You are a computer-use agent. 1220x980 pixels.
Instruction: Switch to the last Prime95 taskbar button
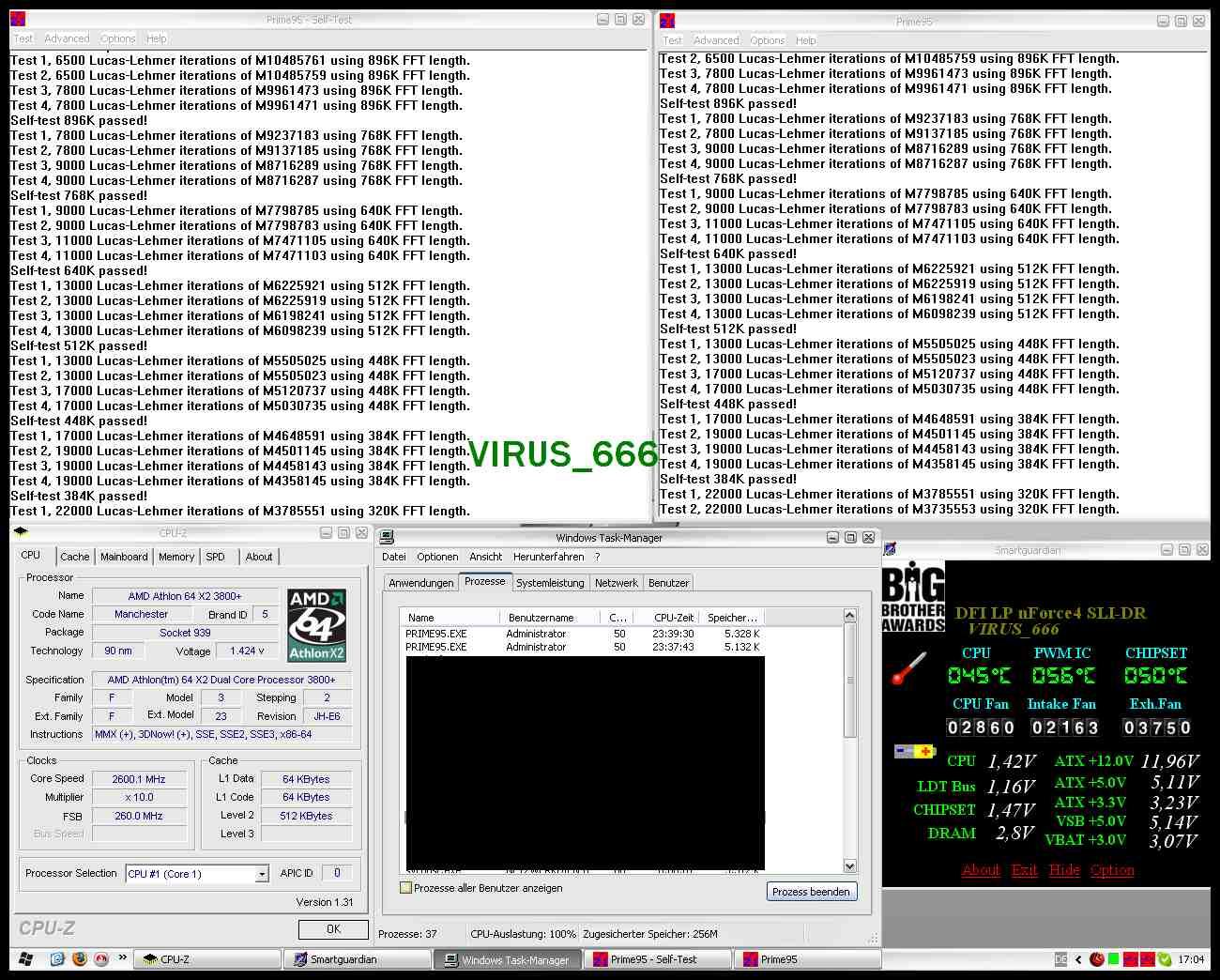(808, 959)
